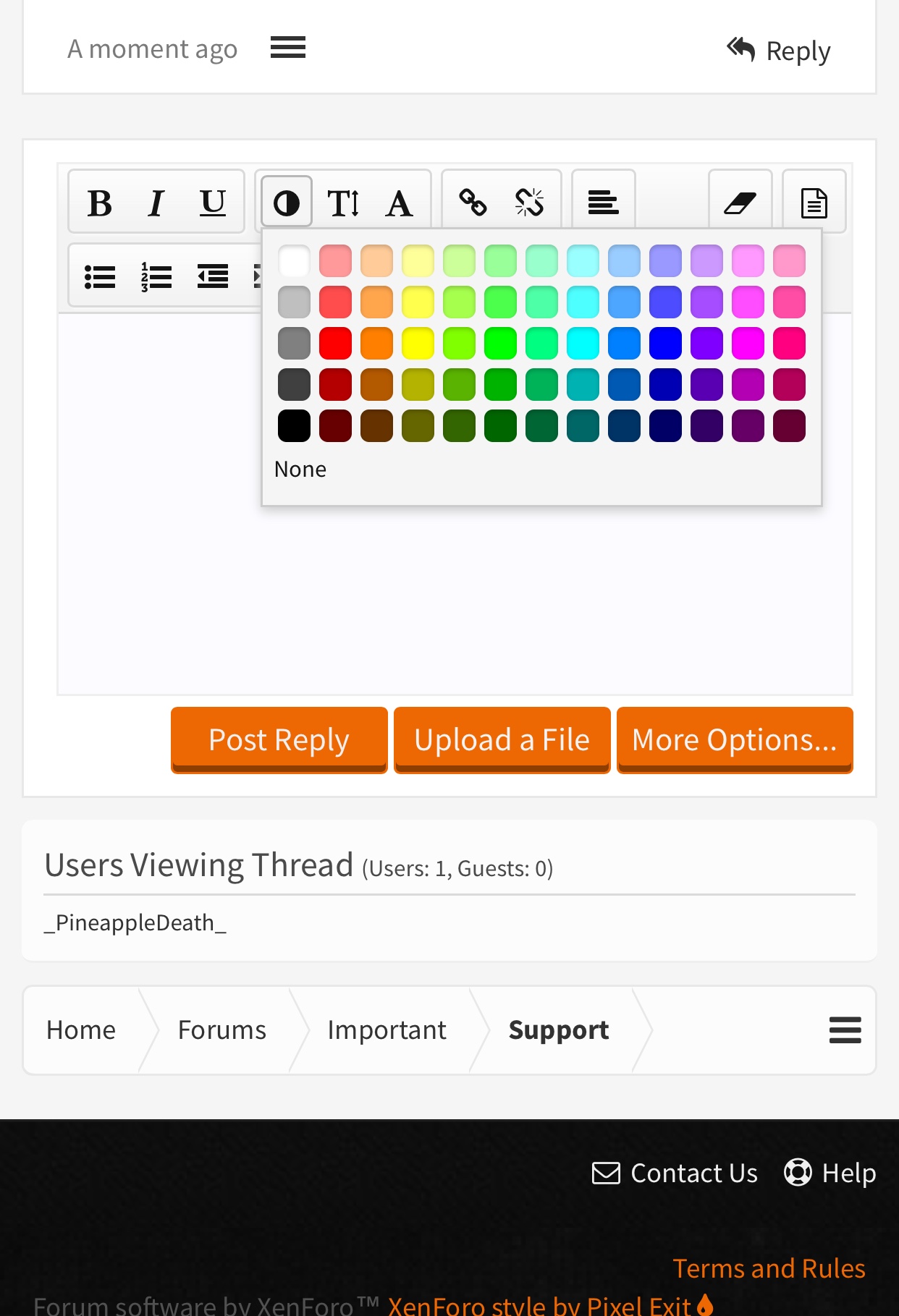Open the Support breadcrumb
This screenshot has width=899, height=1316.
point(559,1030)
